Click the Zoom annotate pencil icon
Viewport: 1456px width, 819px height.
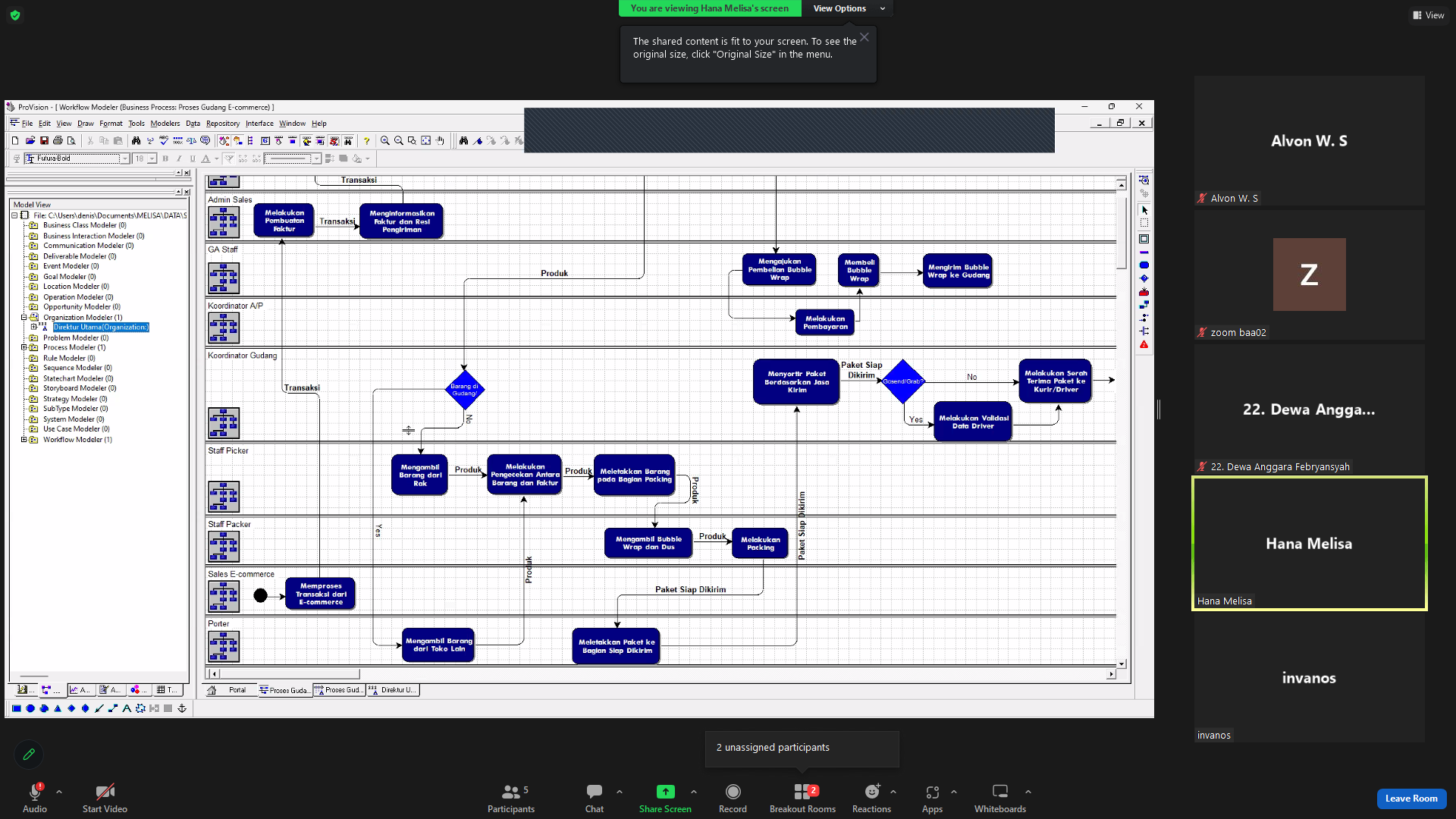pos(29,755)
